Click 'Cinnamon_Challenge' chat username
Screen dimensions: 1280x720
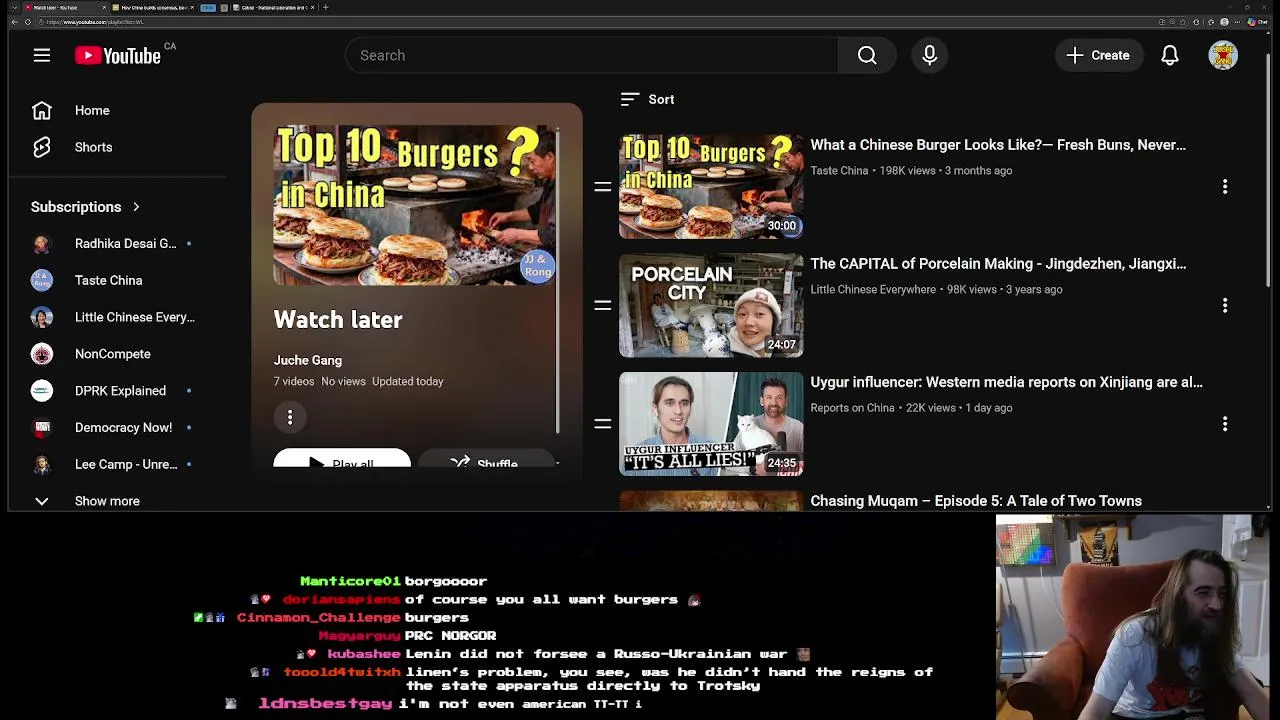pyautogui.click(x=318, y=618)
